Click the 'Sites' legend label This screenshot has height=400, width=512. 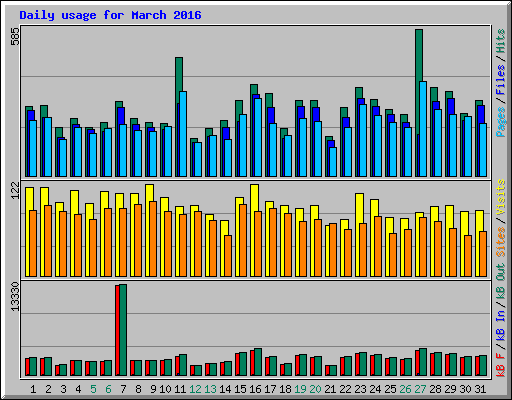501,242
